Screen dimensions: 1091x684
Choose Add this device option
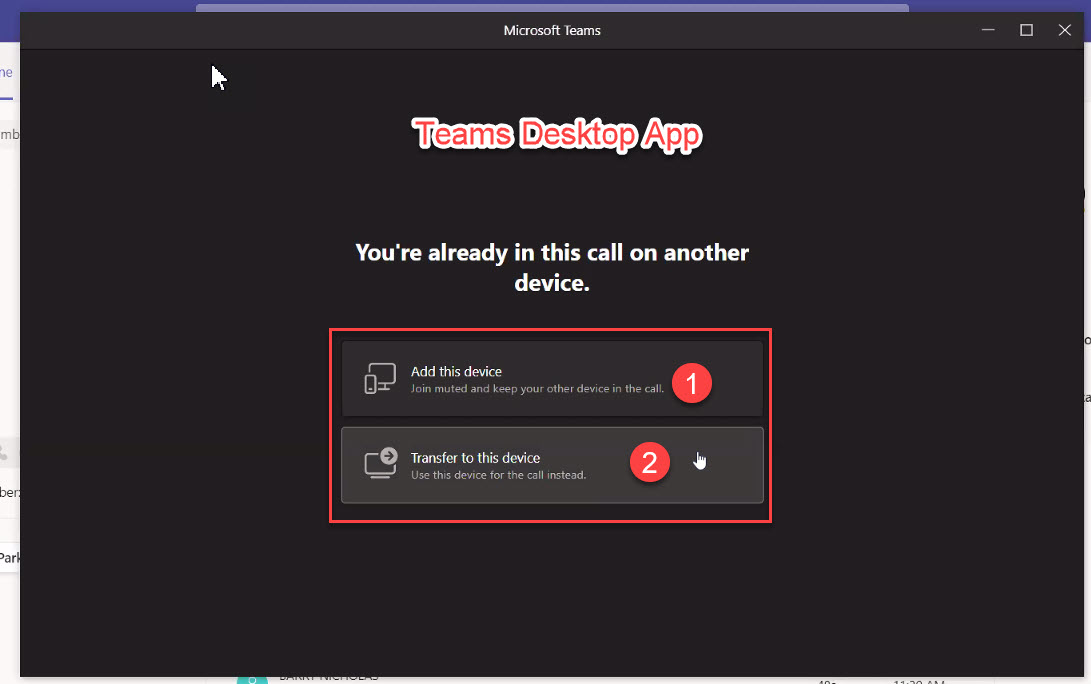tap(552, 379)
